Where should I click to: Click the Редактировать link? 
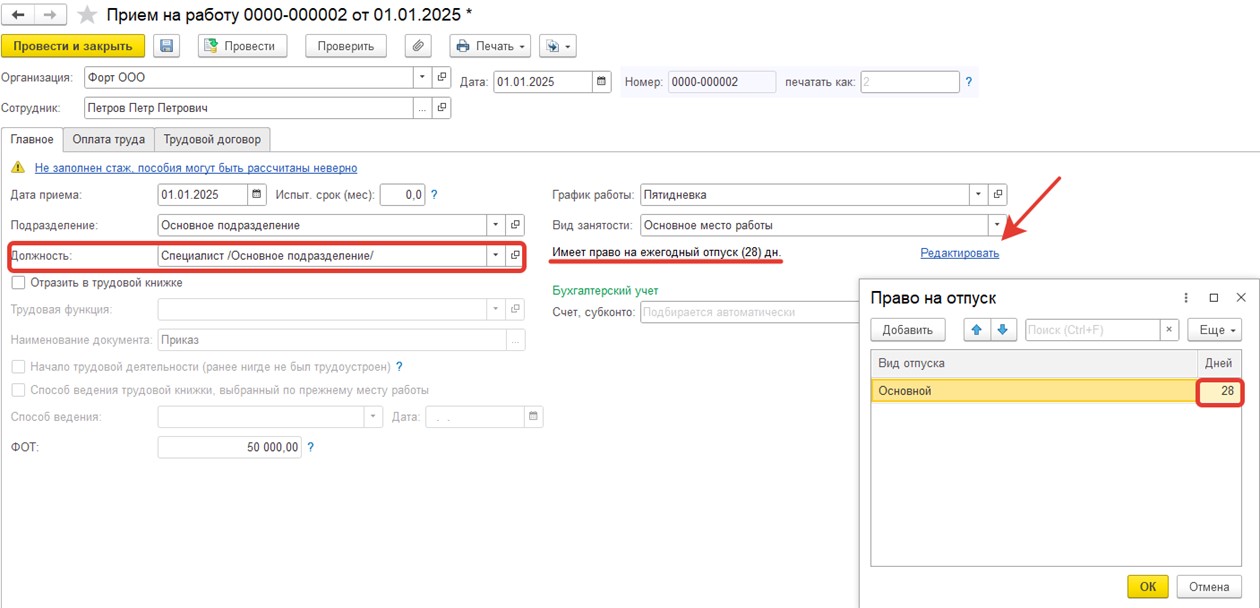coord(959,253)
